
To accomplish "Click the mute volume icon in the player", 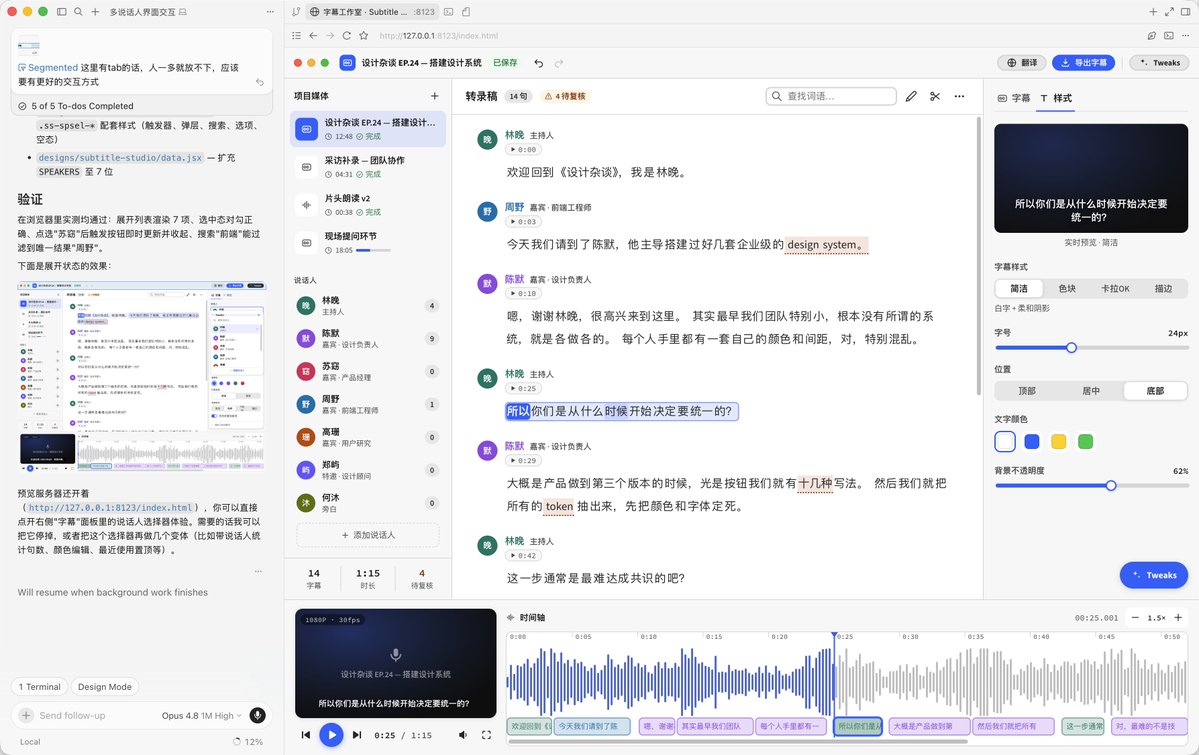I will 463,734.
